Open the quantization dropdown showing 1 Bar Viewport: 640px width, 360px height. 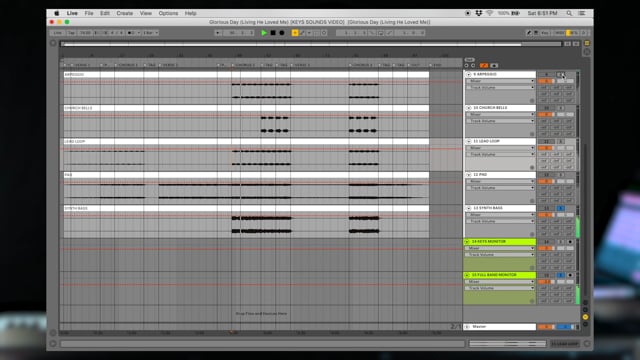click(151, 33)
